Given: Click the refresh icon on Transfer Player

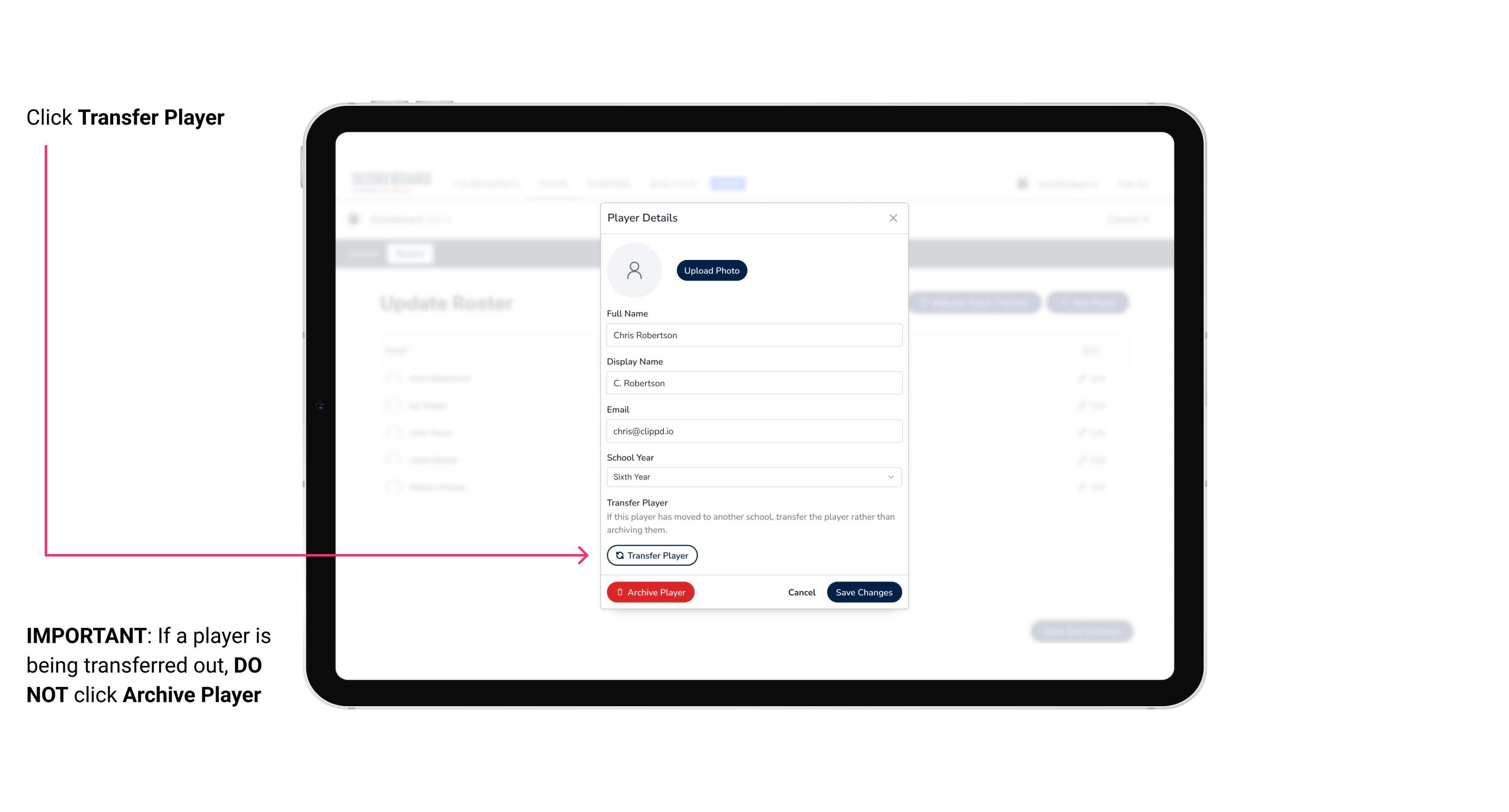Looking at the screenshot, I should pos(619,555).
